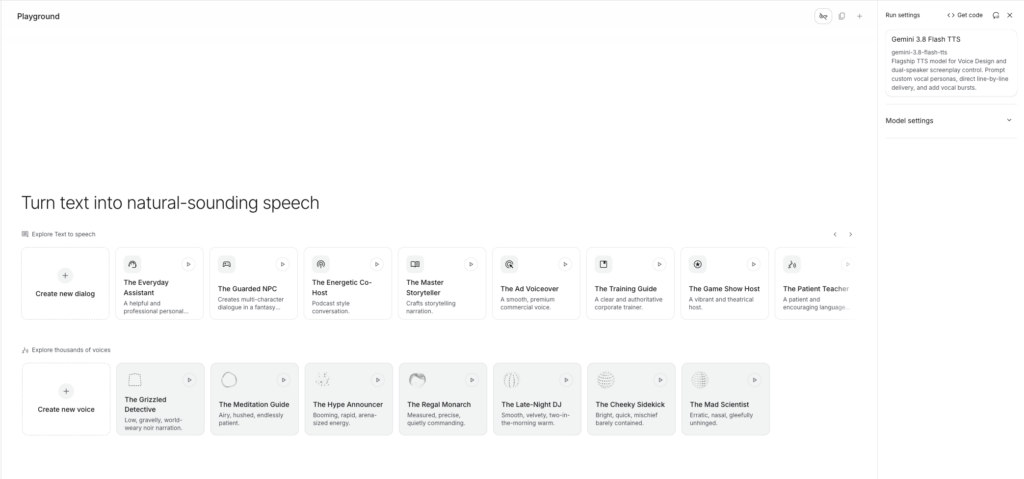Screen dimensions: 1024x479
Task: Close the Run settings panel
Action: point(1010,15)
